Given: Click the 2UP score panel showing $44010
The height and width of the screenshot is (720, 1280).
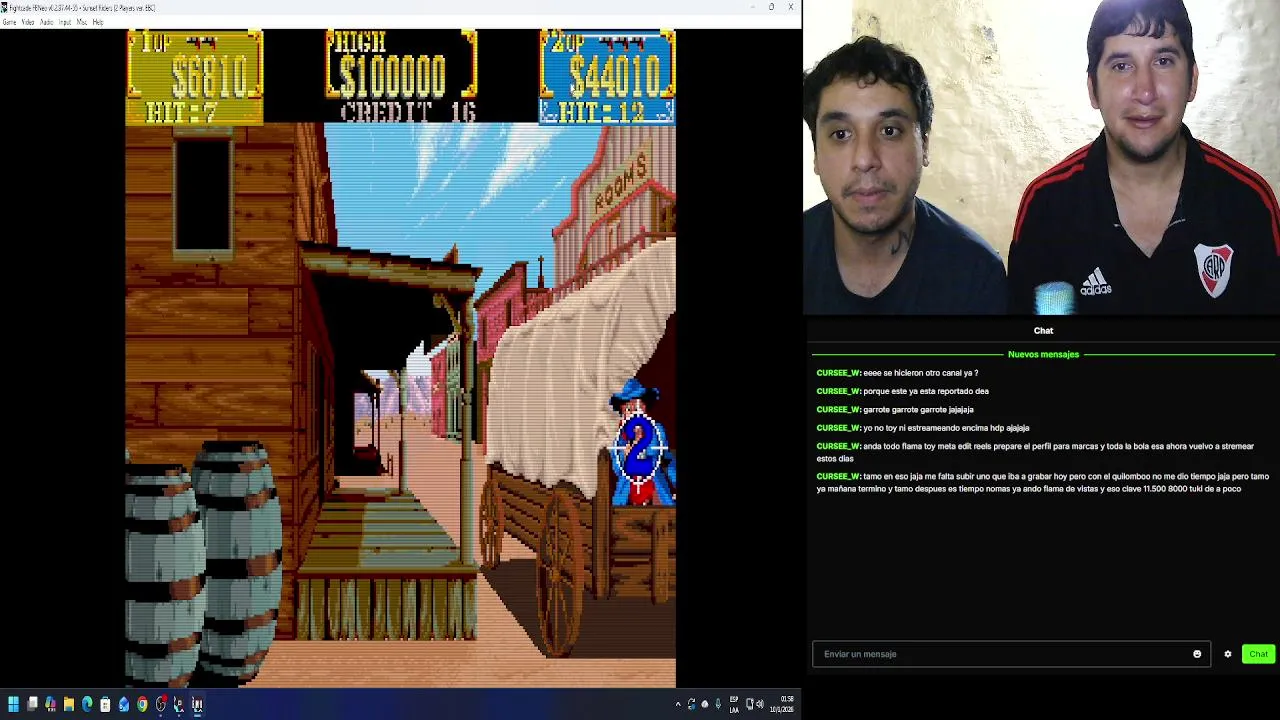Looking at the screenshot, I should [x=607, y=77].
